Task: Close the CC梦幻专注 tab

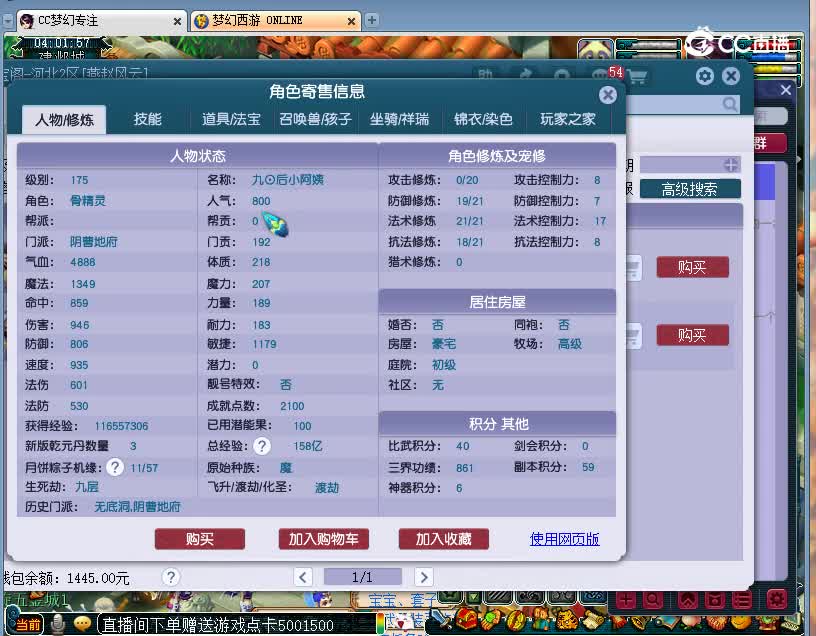Action: click(177, 21)
